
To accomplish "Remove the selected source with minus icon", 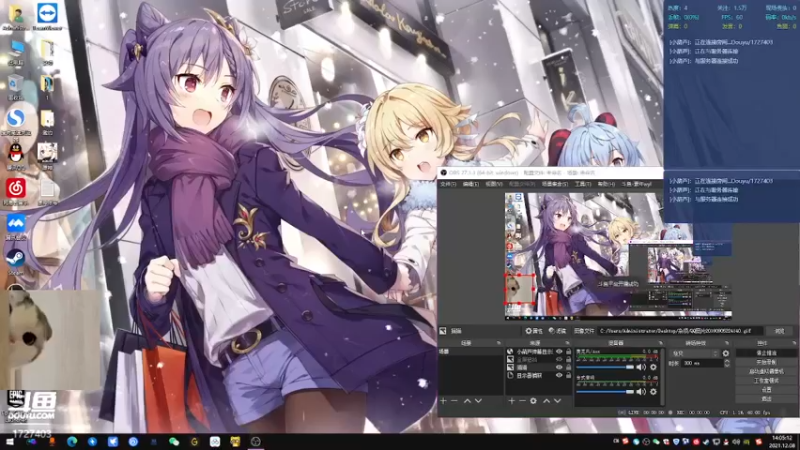I will click(x=522, y=401).
